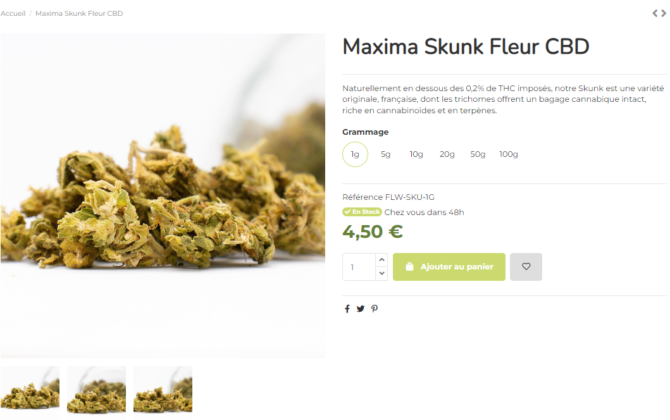View the third product thumbnail
This screenshot has width=670, height=420.
pos(163,389)
